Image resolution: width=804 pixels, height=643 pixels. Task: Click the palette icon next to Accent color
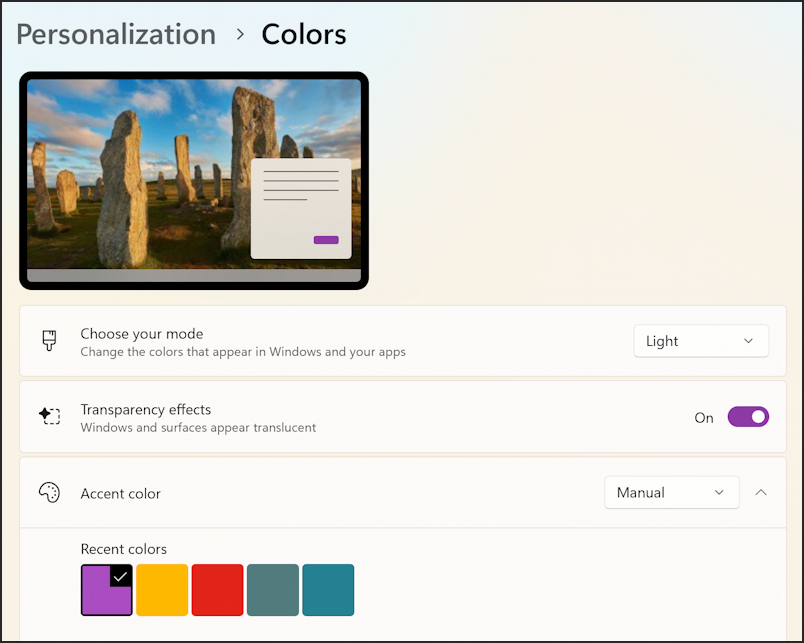[x=49, y=493]
